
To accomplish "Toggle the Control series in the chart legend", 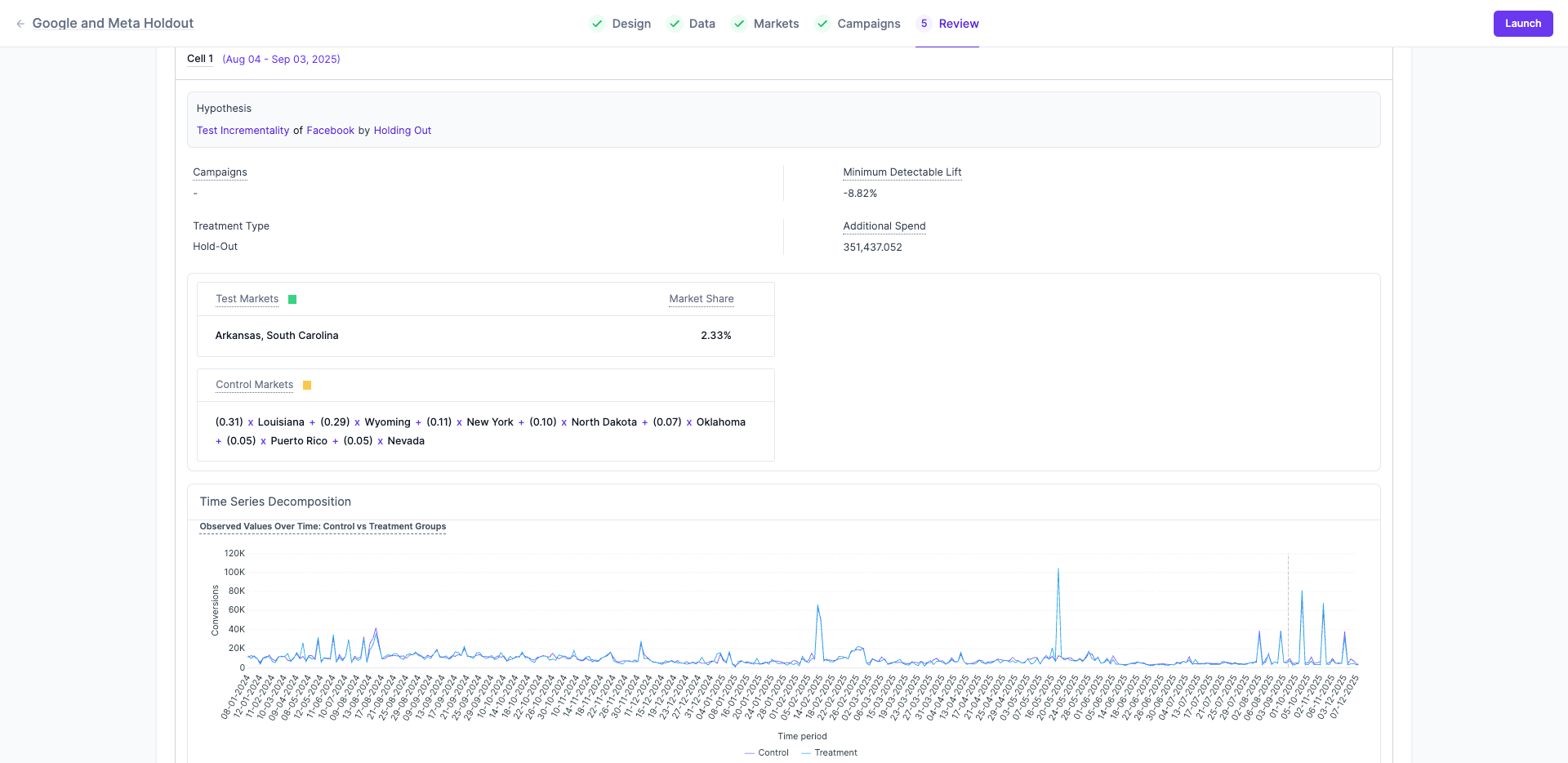I will [x=767, y=753].
